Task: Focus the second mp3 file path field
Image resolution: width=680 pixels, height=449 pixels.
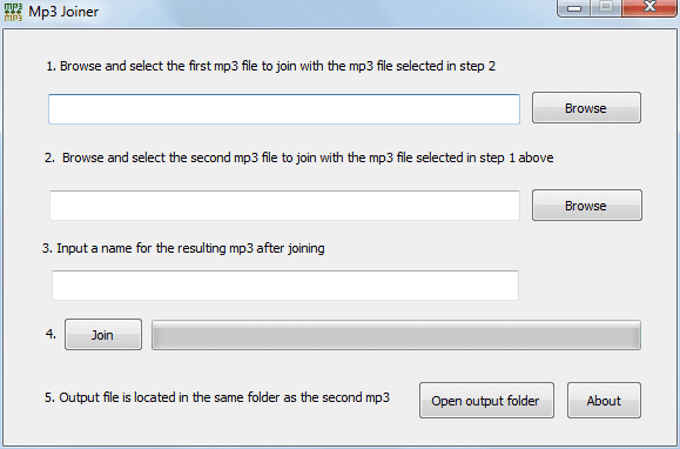Action: (284, 205)
